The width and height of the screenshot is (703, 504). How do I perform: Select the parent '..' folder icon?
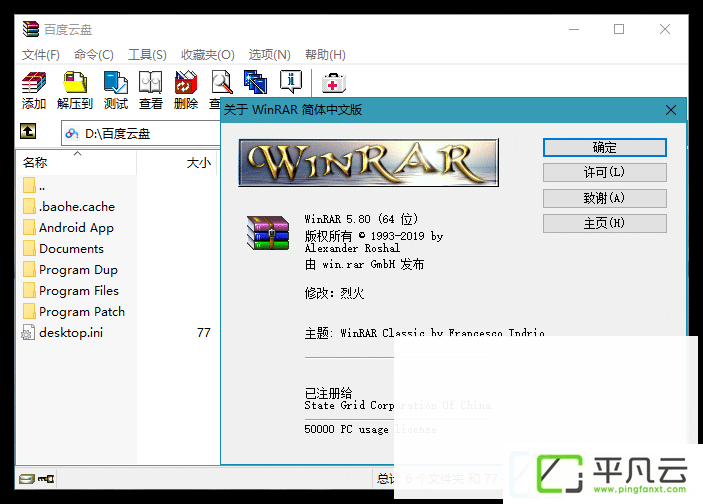[29, 186]
